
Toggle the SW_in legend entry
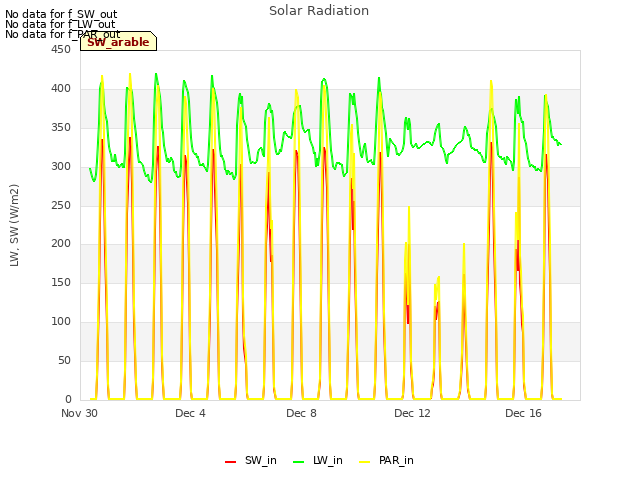pos(251,460)
